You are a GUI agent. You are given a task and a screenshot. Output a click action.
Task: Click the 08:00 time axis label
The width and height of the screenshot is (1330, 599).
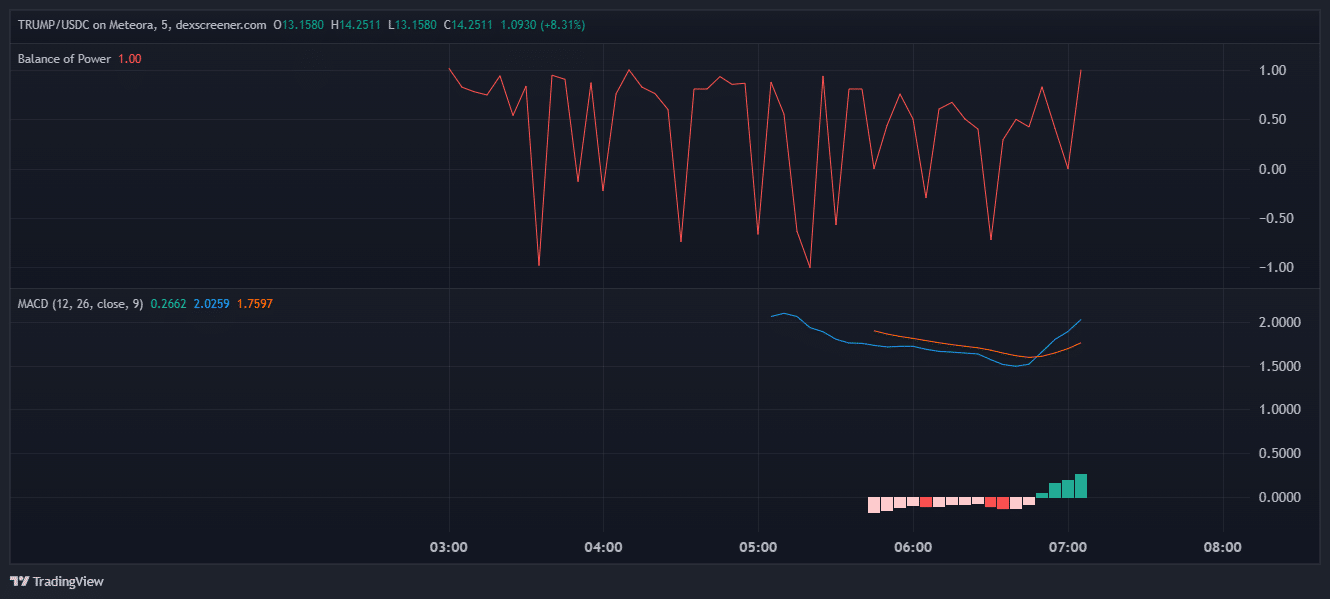coord(1222,547)
